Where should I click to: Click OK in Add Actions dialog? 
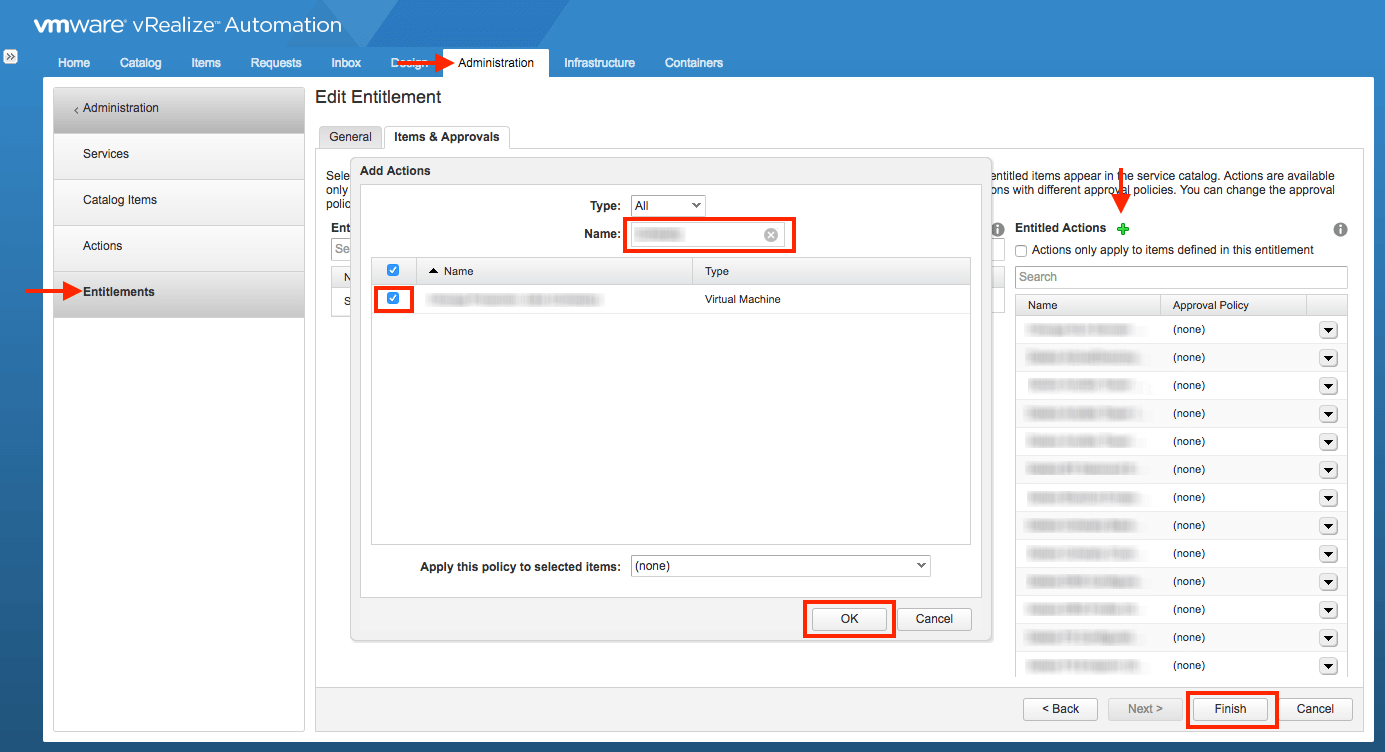[x=849, y=619]
